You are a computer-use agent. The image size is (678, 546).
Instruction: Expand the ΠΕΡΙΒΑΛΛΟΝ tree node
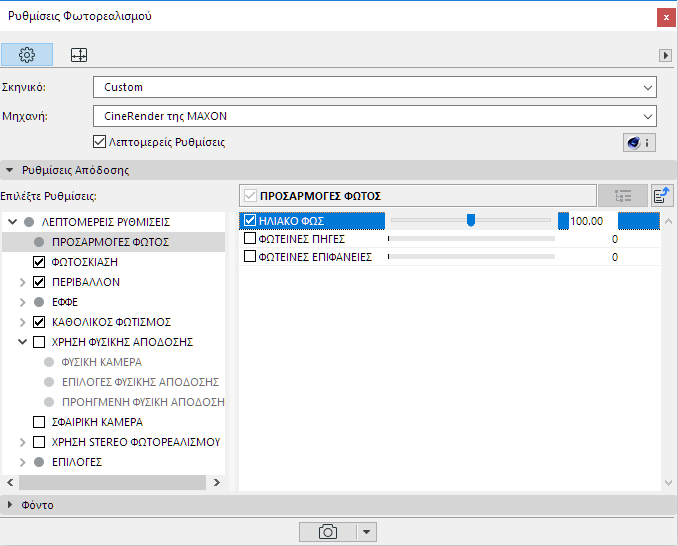click(x=22, y=282)
